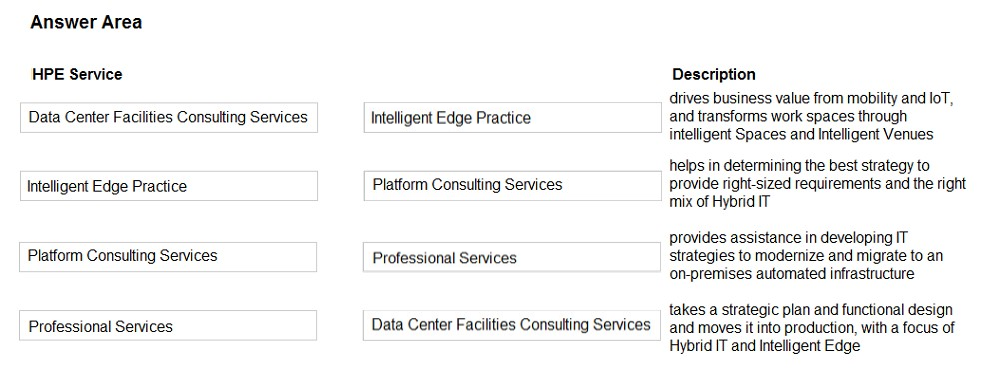1000x387 pixels.
Task: Click description about right-sized requirements strategy
Action: click(x=818, y=184)
